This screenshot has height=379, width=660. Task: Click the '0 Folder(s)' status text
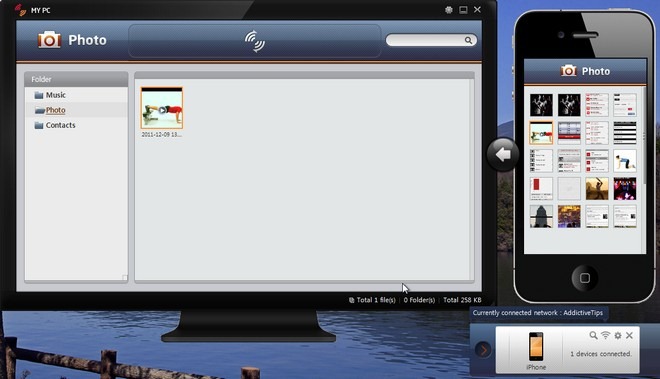tap(419, 300)
